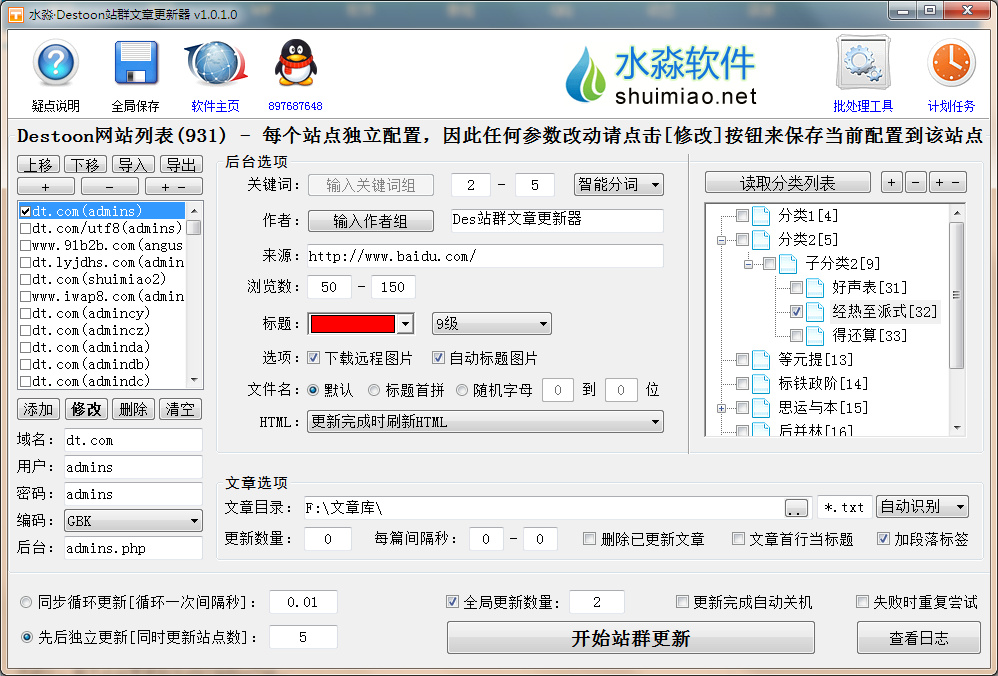Expand the 思运与本[15] tree node
Screen dimensions: 998x676
pos(721,409)
